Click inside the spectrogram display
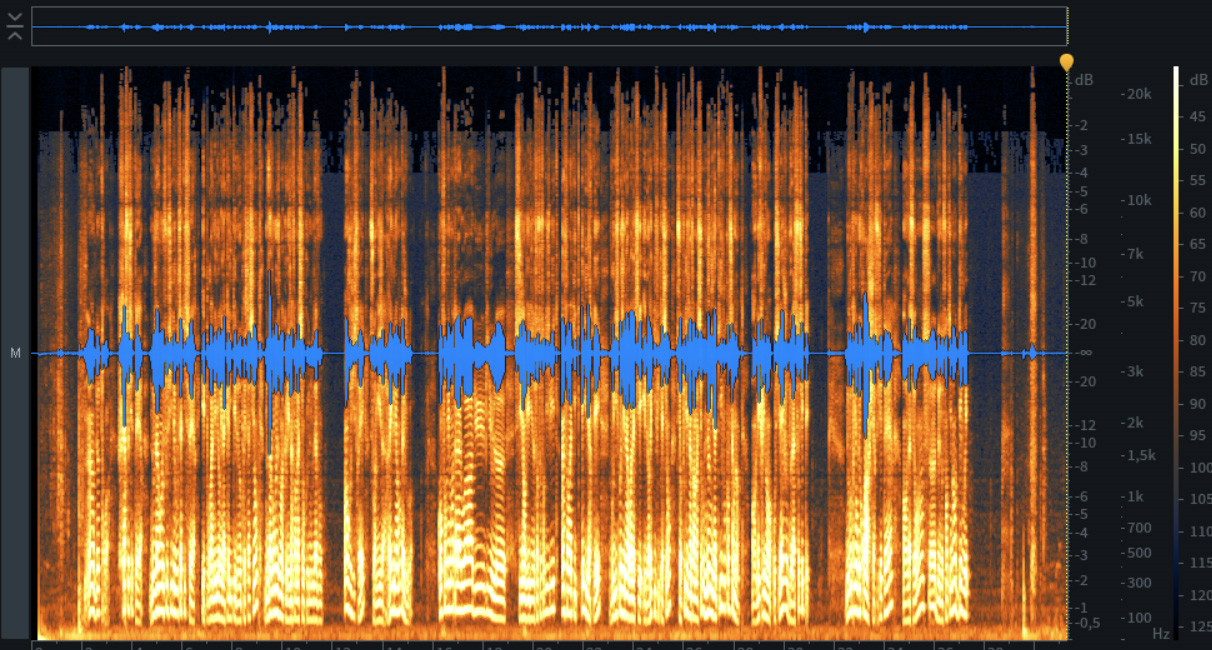Viewport: 1212px width, 650px height. pyautogui.click(x=549, y=353)
